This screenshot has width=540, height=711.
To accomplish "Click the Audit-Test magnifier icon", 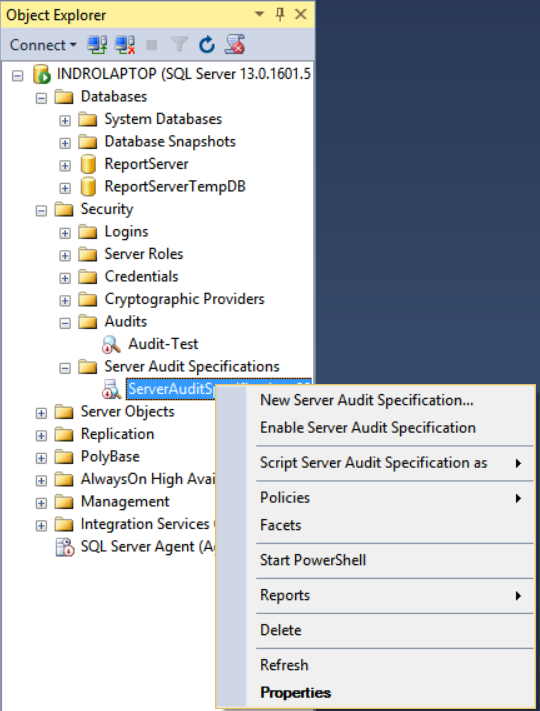I will click(x=111, y=344).
